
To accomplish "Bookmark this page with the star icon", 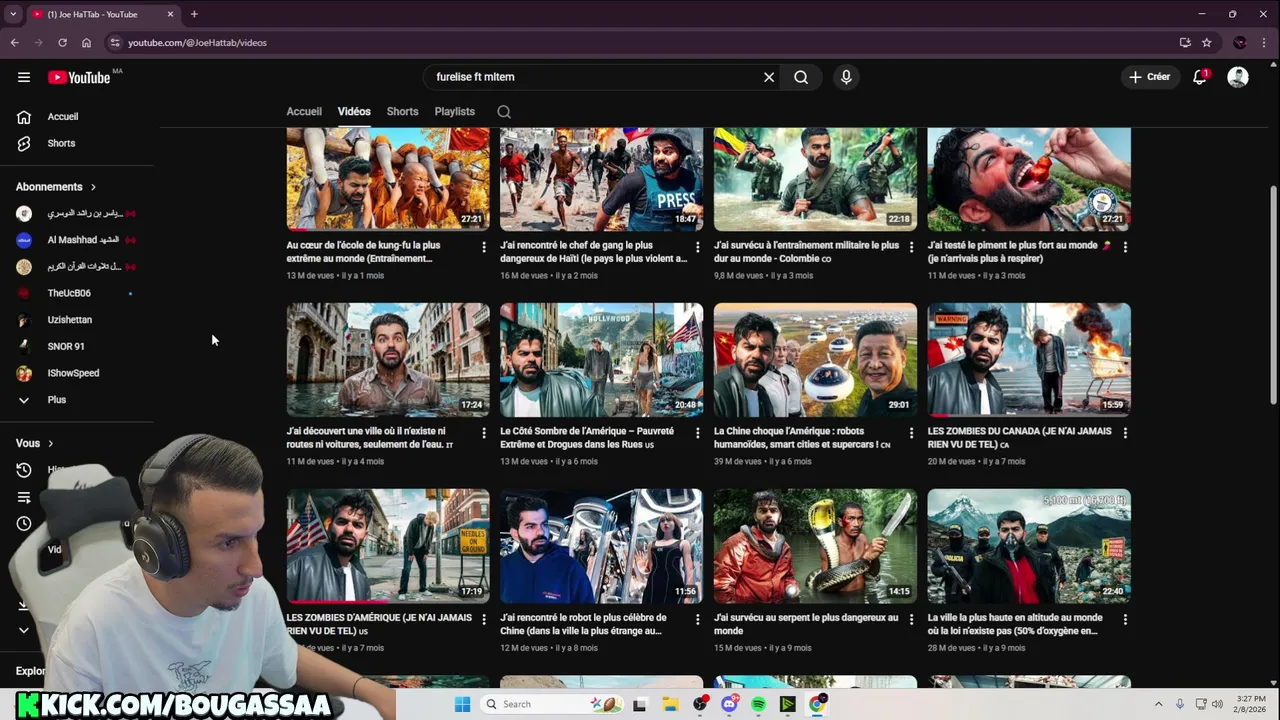I will 1207,43.
